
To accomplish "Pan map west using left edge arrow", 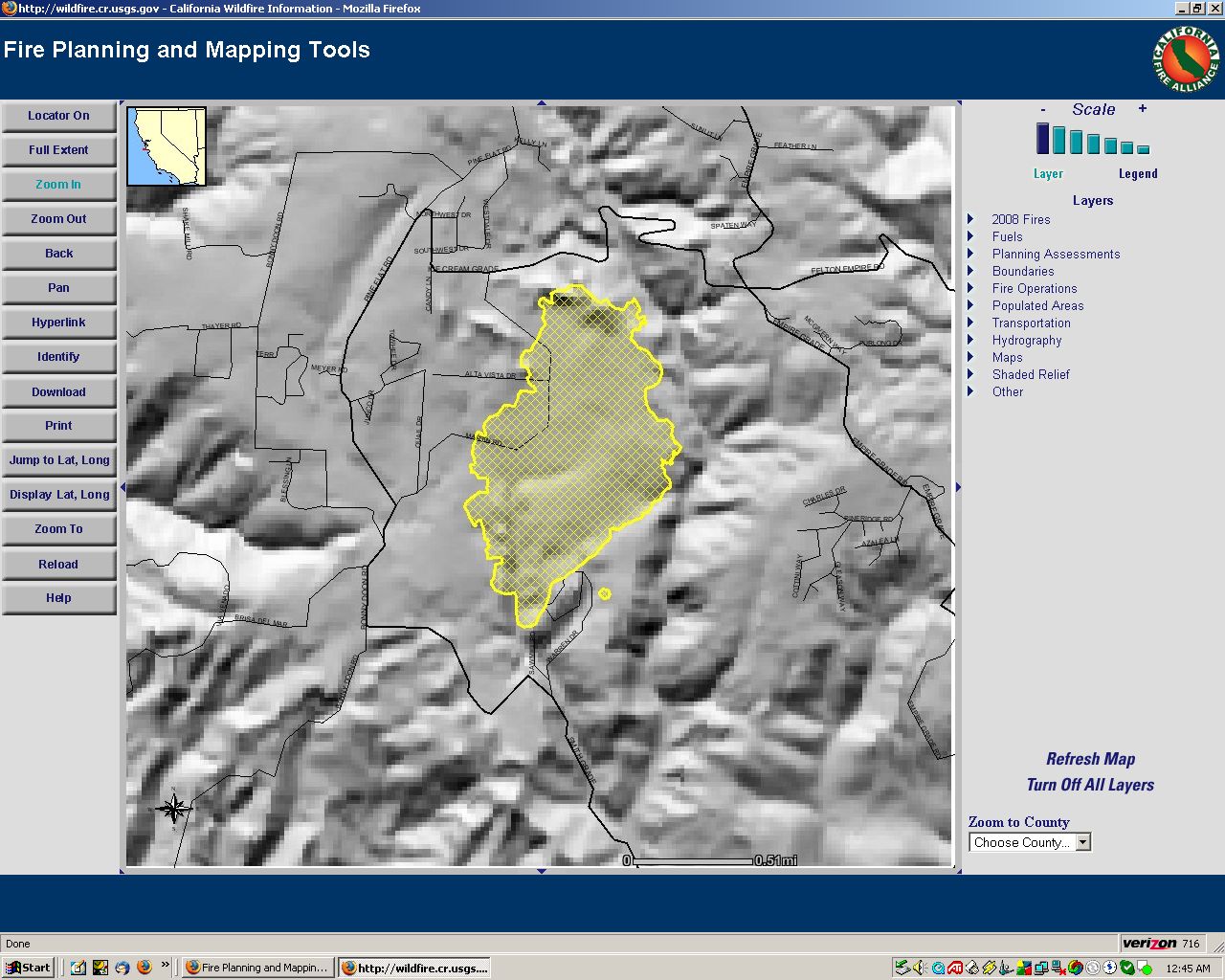I will pyautogui.click(x=122, y=488).
